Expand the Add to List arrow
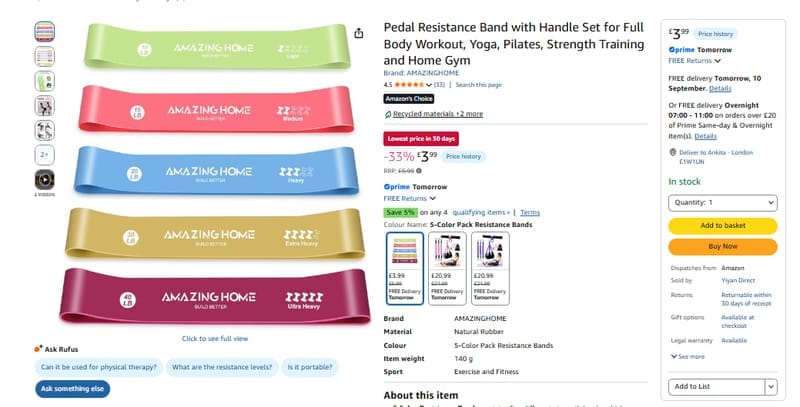This screenshot has width=800, height=407. tap(771, 387)
